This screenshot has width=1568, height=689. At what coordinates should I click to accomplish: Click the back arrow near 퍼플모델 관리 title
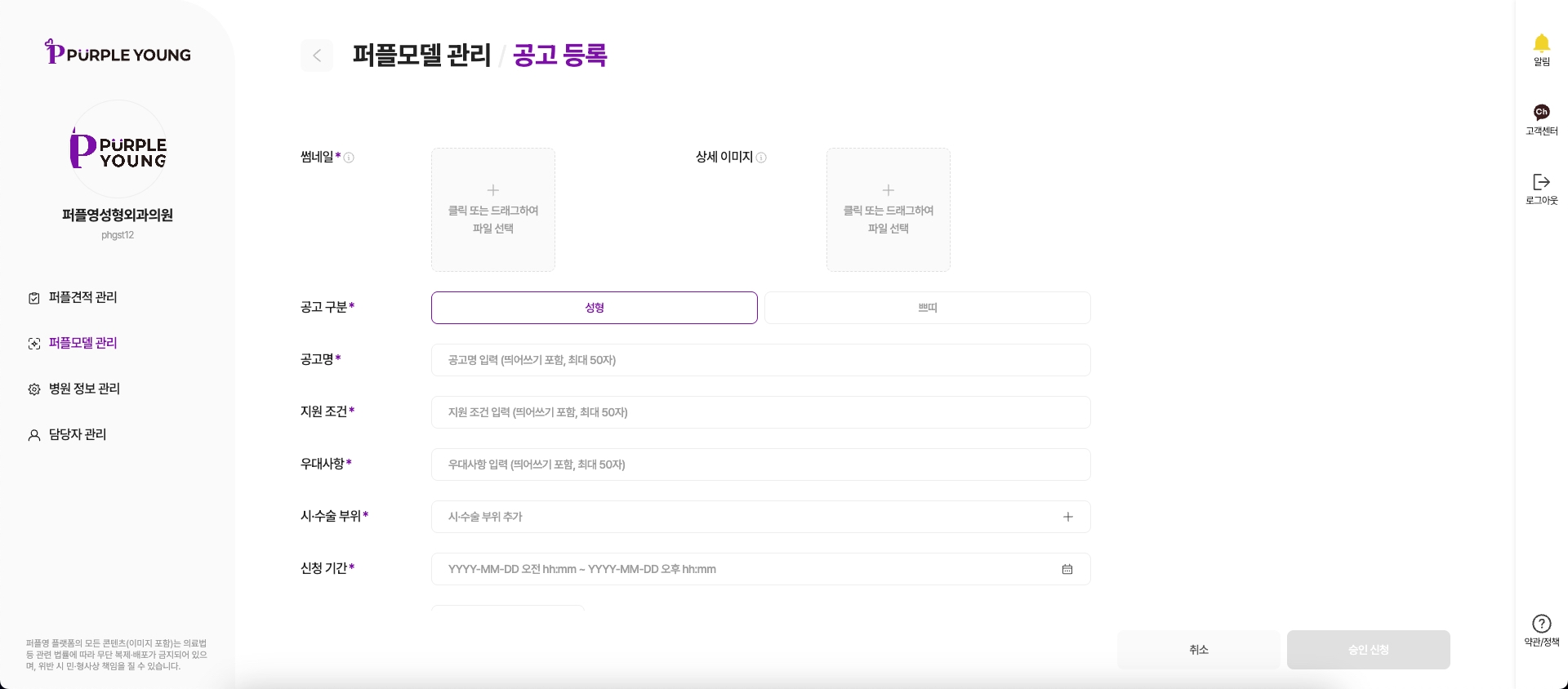317,56
